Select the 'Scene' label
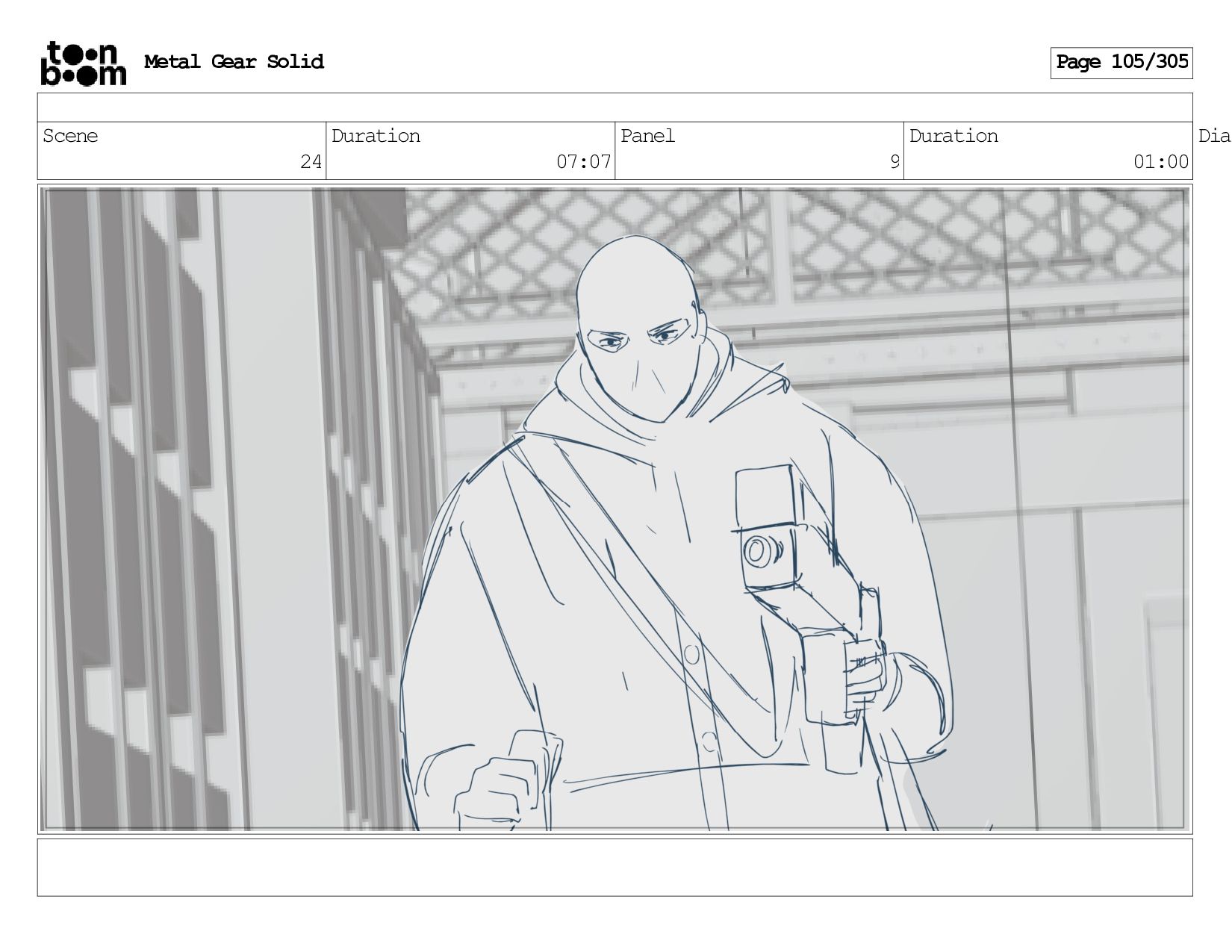This screenshot has height=952, width=1232. [x=70, y=136]
